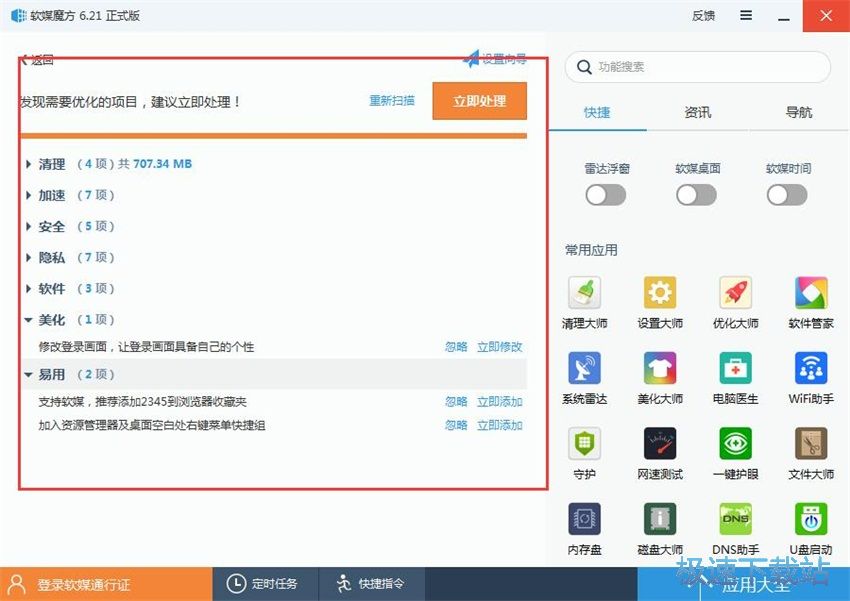
Task: Ignore the 2345 bookmark suggestion
Action: [456, 402]
